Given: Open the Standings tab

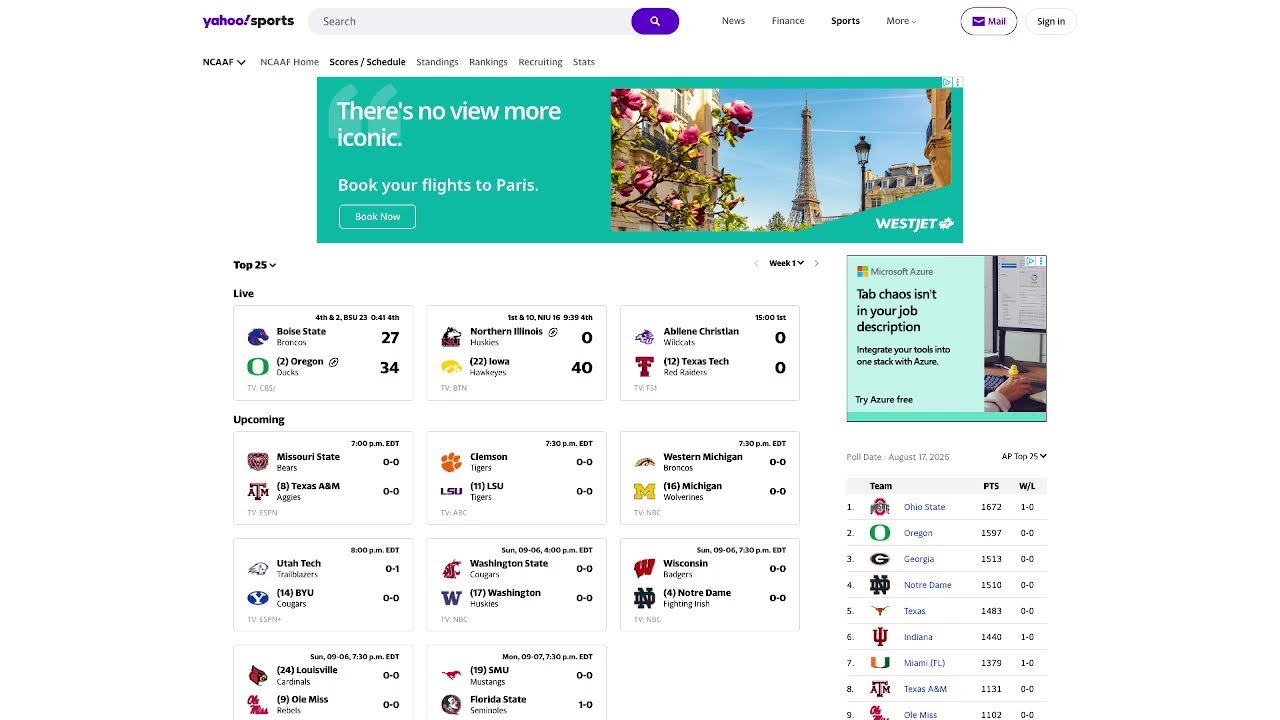Looking at the screenshot, I should pyautogui.click(x=437, y=62).
